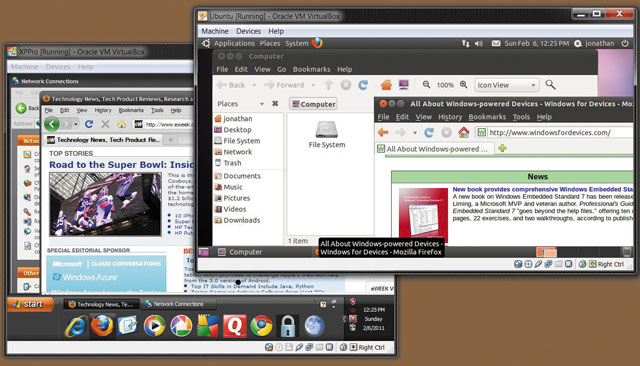Click the Windows XP start button
The image size is (640, 366).
pyautogui.click(x=30, y=304)
